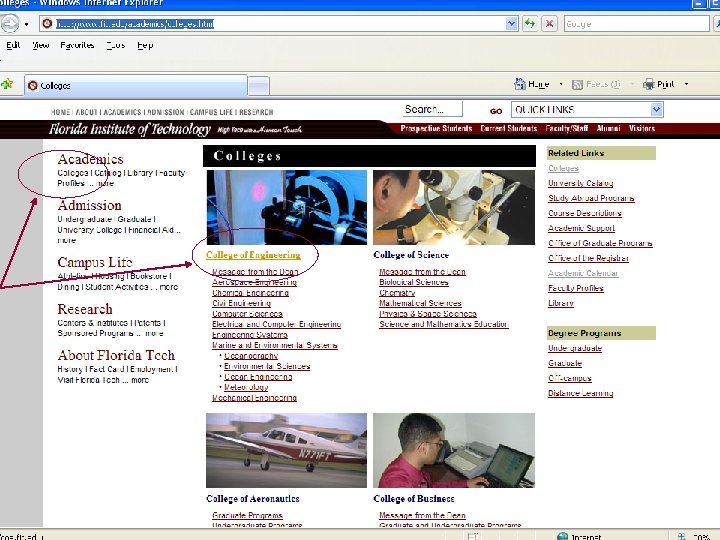Open the Faculty Profiles related link
The image size is (720, 540).
576,288
